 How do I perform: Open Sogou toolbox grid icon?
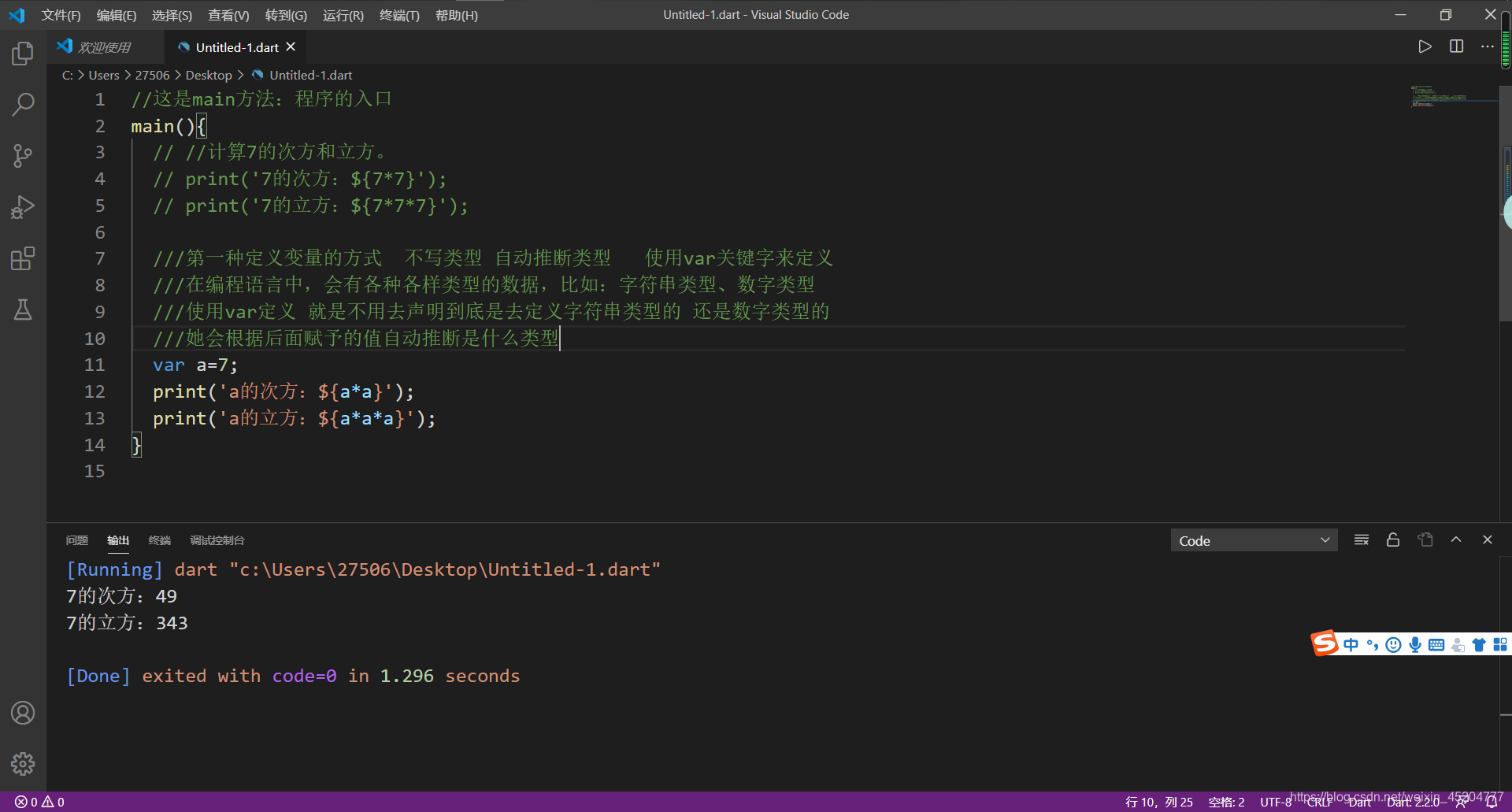tap(1499, 645)
